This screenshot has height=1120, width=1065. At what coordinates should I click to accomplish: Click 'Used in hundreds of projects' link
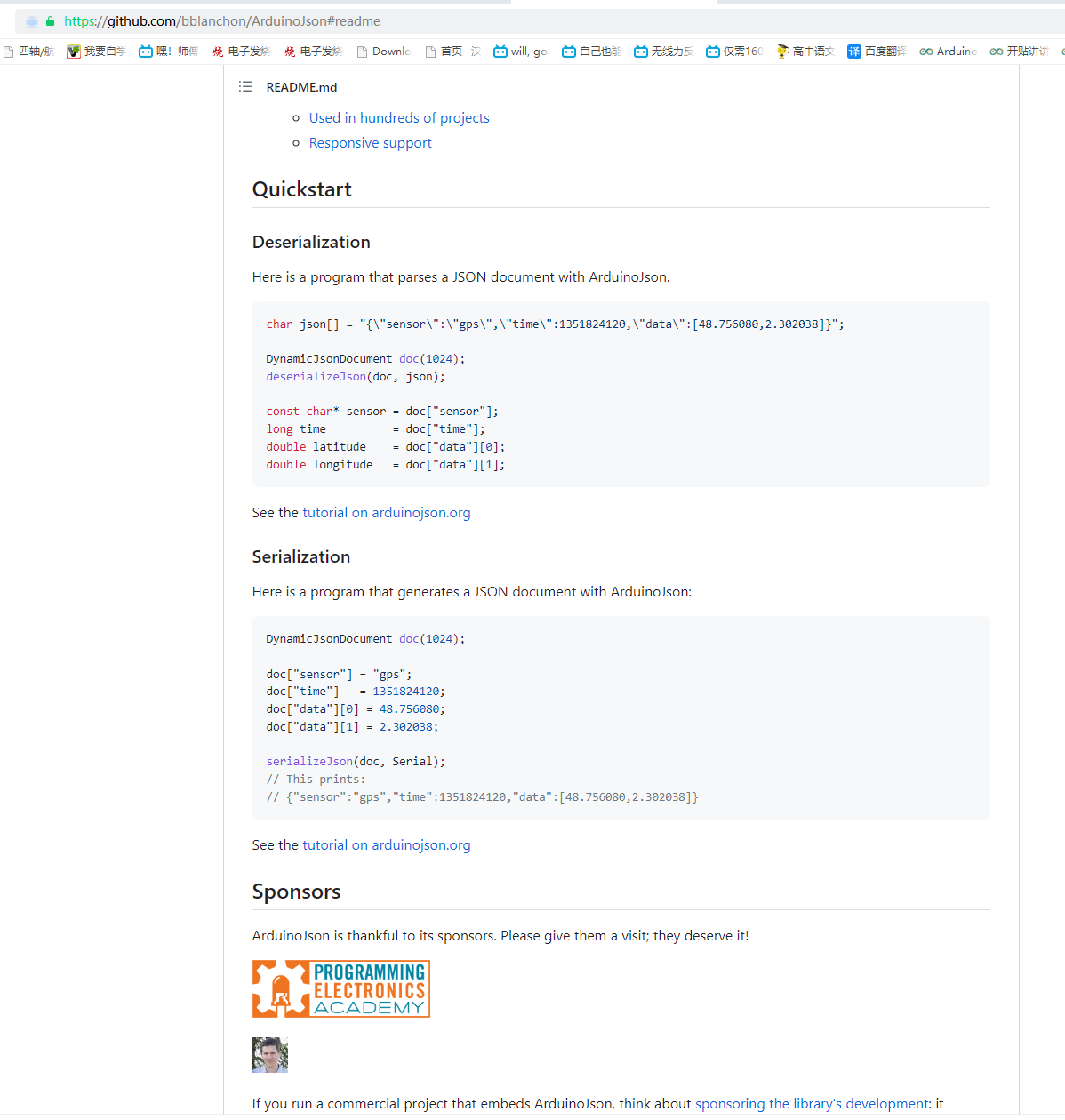[399, 118]
